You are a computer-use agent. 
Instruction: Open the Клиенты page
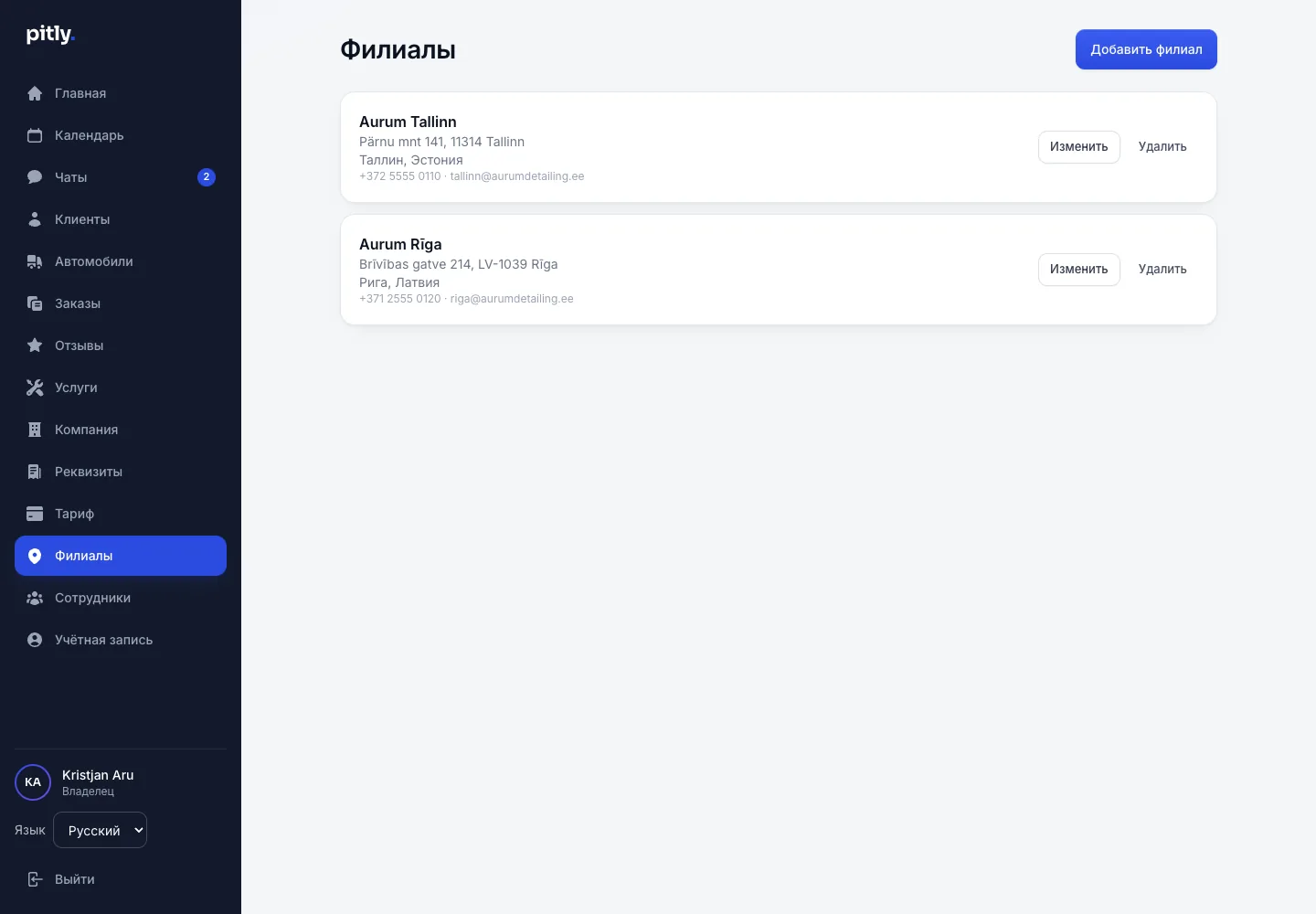121,219
